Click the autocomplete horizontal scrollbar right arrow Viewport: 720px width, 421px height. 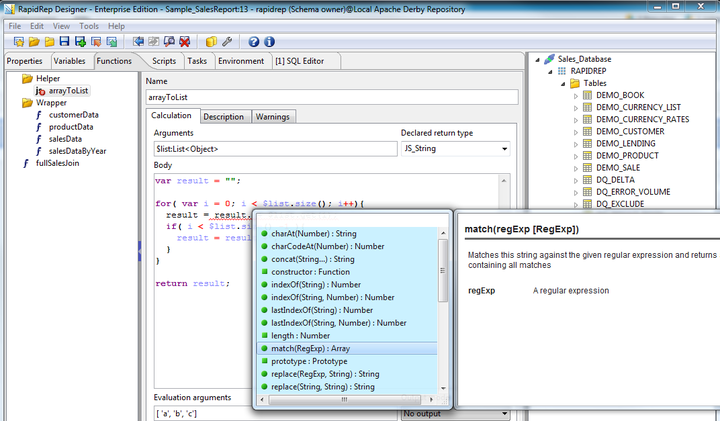432,400
